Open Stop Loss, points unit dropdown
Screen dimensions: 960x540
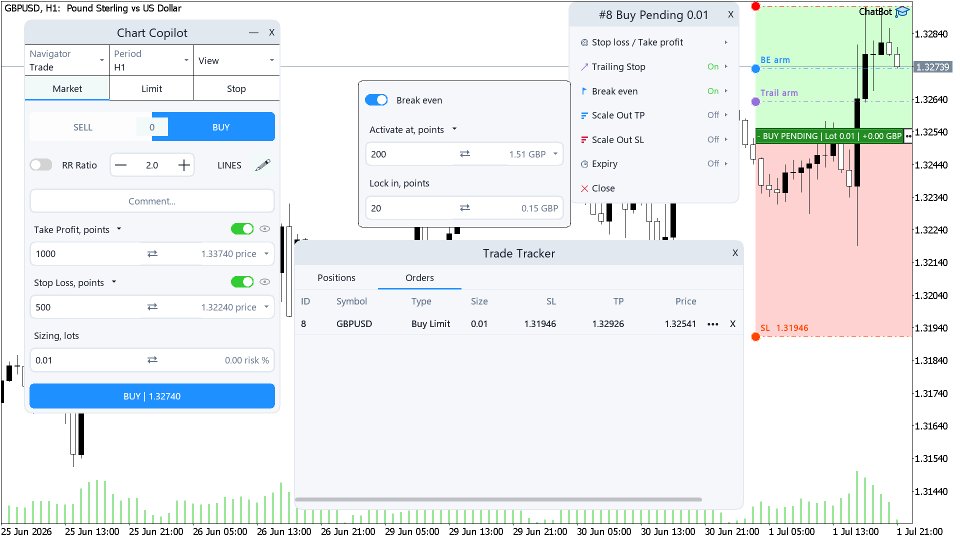[x=114, y=282]
